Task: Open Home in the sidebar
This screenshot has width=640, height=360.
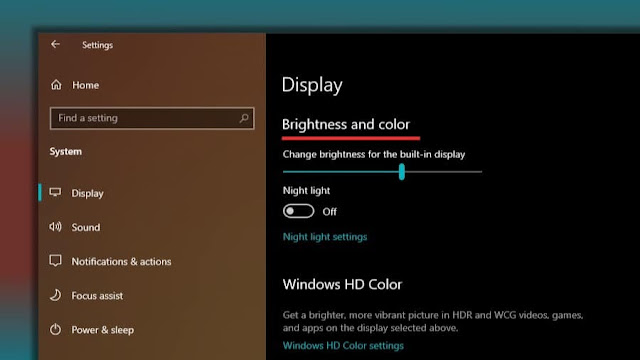Action: (85, 85)
